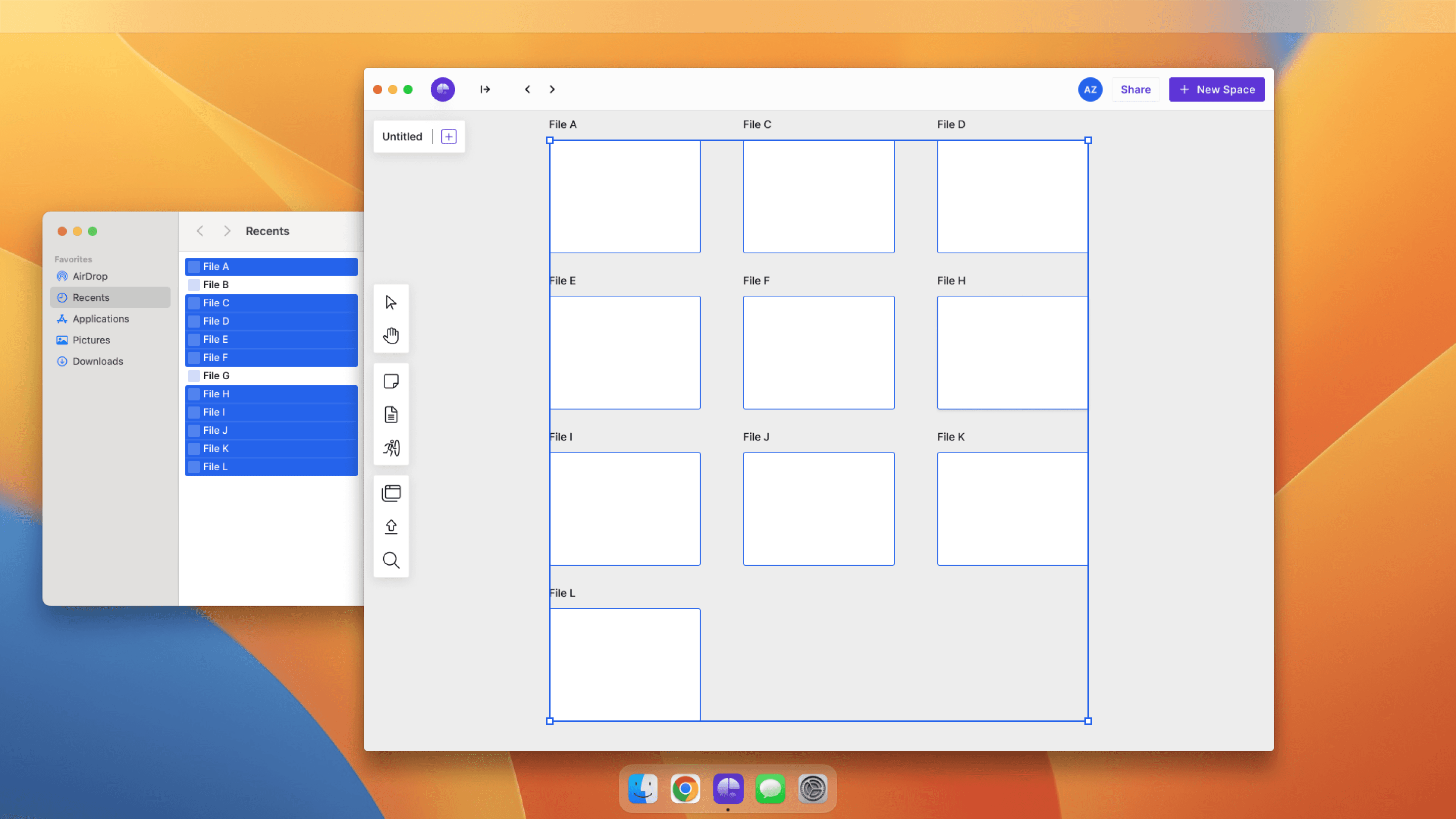Pick the document page tool
Viewport: 1456px width, 819px height.
click(x=391, y=415)
